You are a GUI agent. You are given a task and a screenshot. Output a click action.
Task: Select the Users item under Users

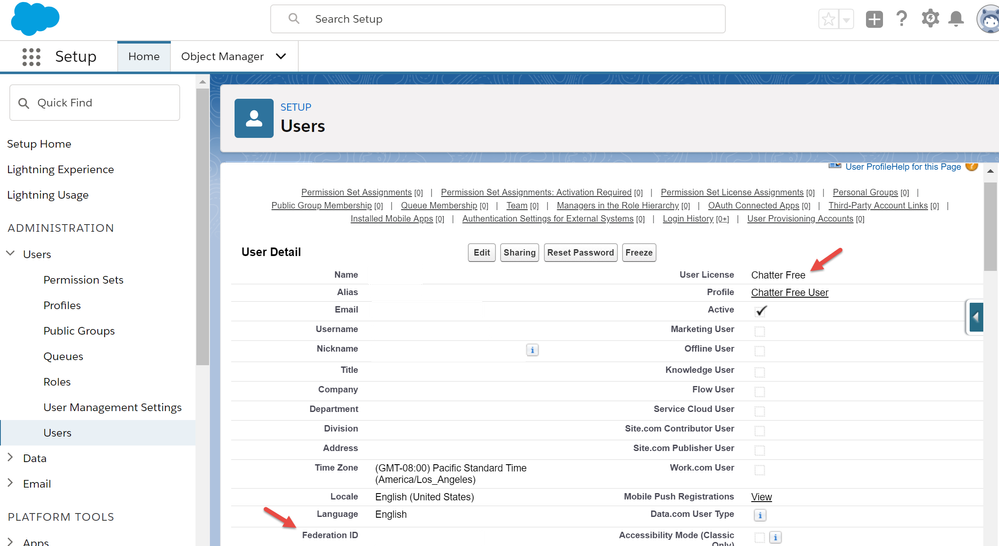[98, 433]
